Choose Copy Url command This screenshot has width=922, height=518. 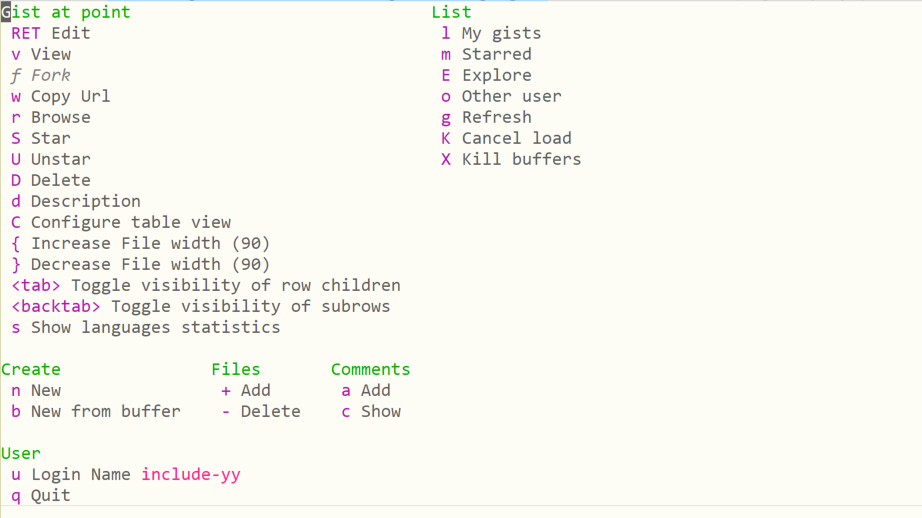(x=70, y=96)
